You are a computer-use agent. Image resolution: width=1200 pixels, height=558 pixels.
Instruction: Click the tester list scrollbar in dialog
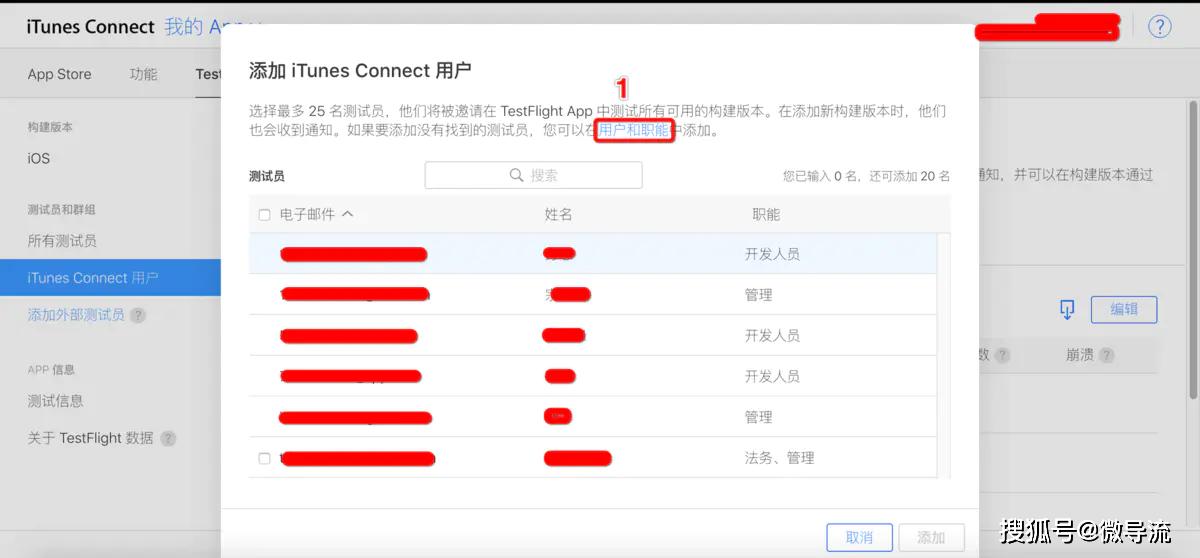(x=944, y=355)
